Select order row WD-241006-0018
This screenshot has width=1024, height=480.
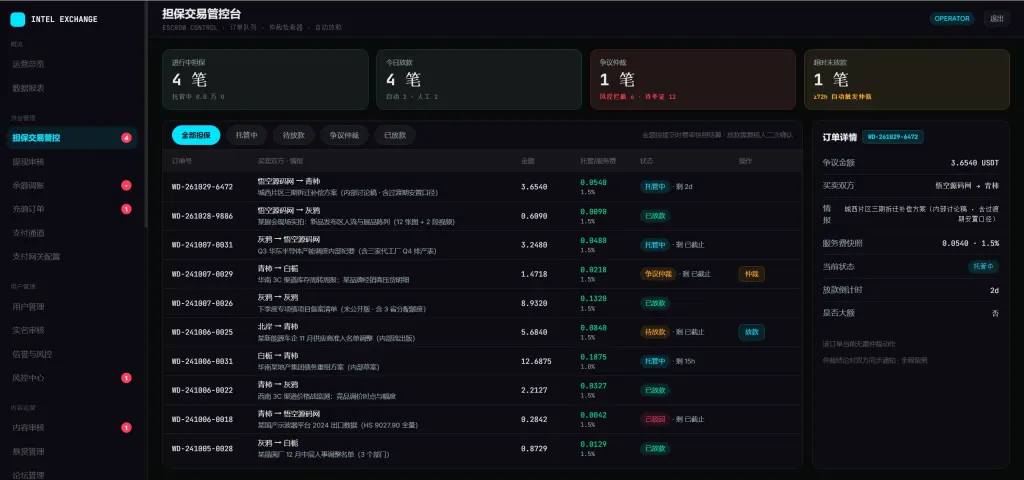point(482,419)
